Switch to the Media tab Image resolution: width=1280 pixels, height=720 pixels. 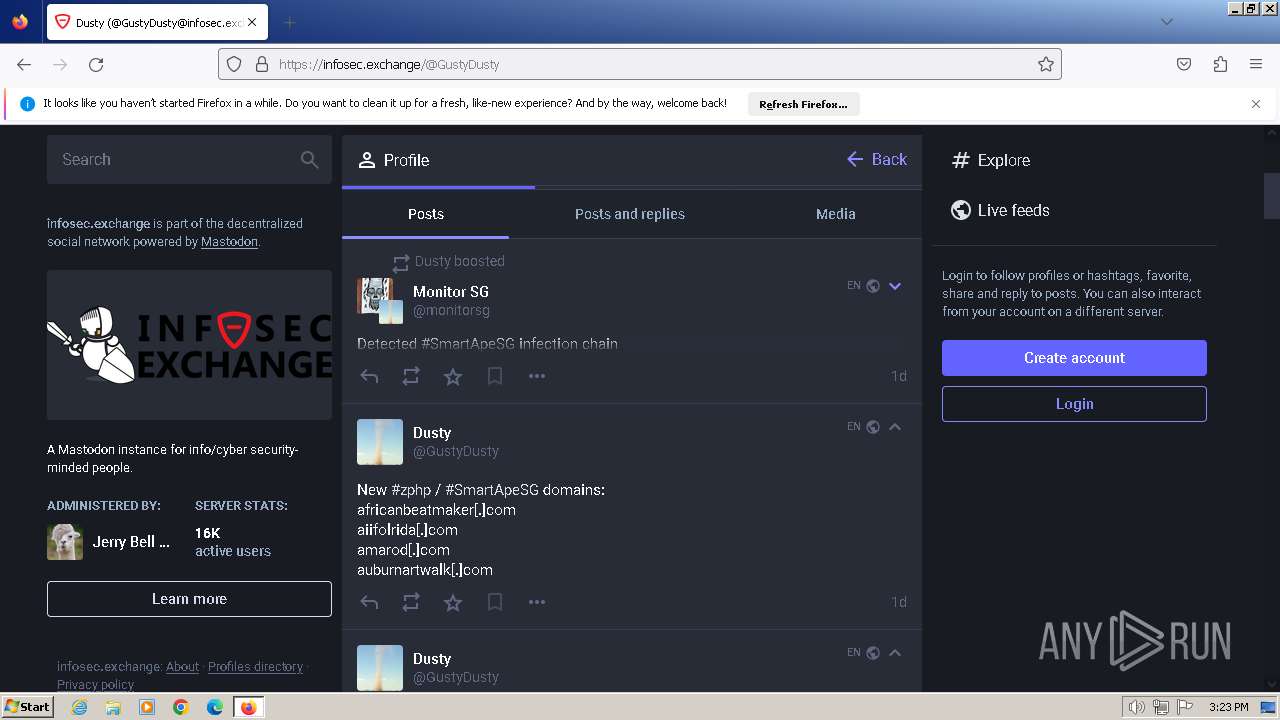coord(835,214)
